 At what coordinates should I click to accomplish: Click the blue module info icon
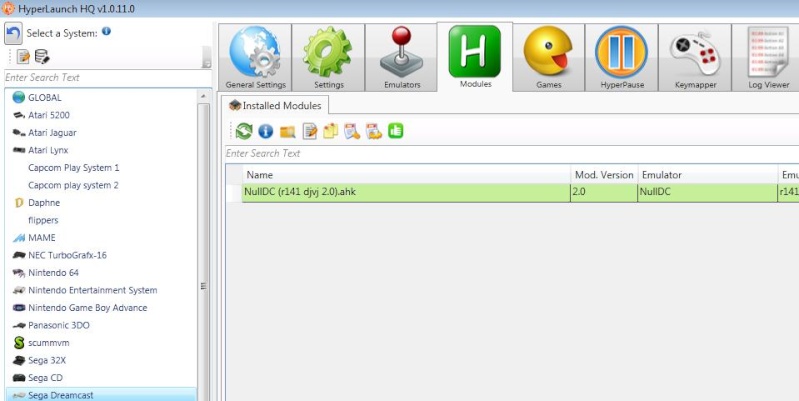[x=265, y=131]
